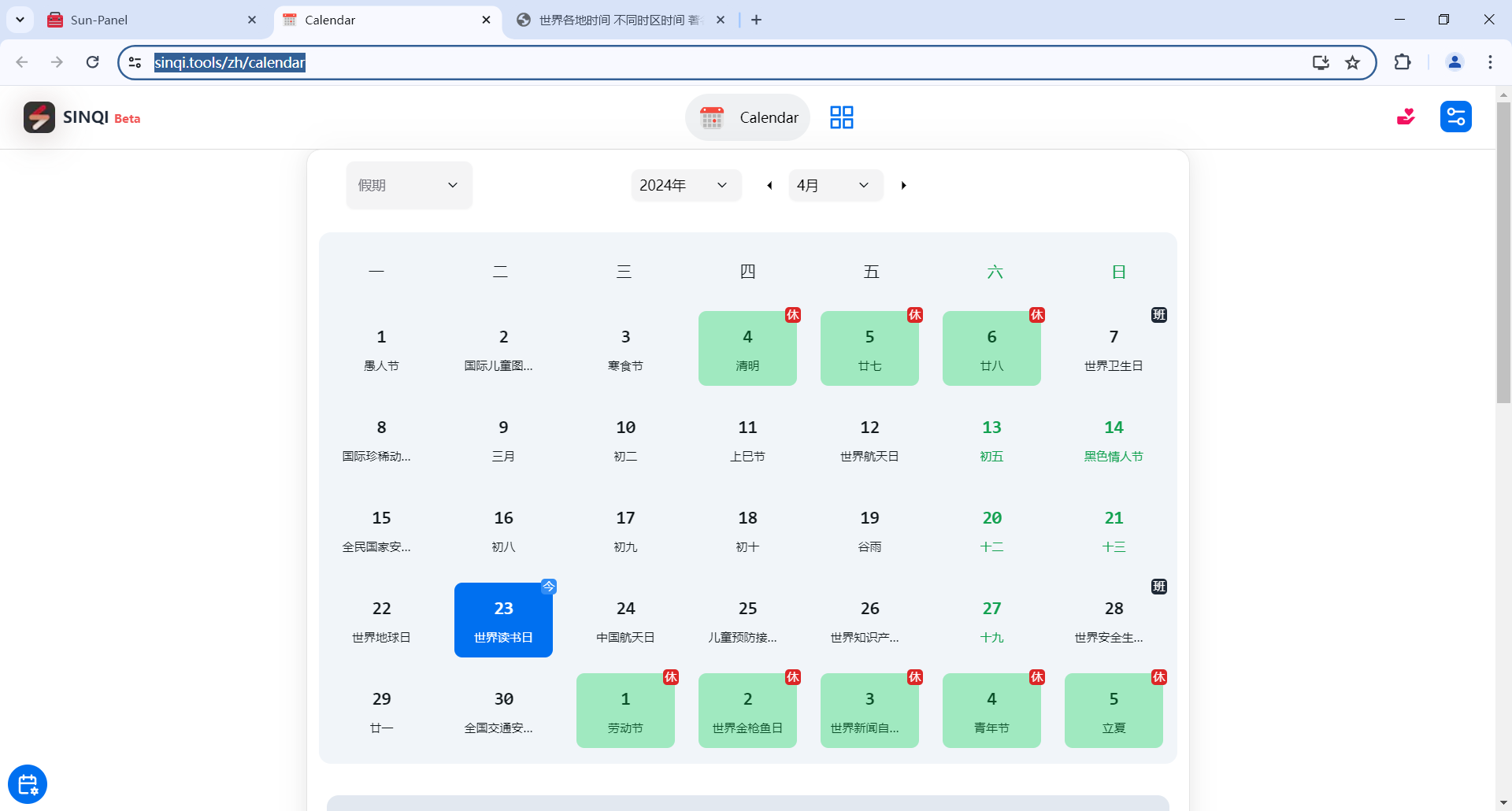1512x811 pixels.
Task: Go forward in browser history
Action: click(x=57, y=62)
